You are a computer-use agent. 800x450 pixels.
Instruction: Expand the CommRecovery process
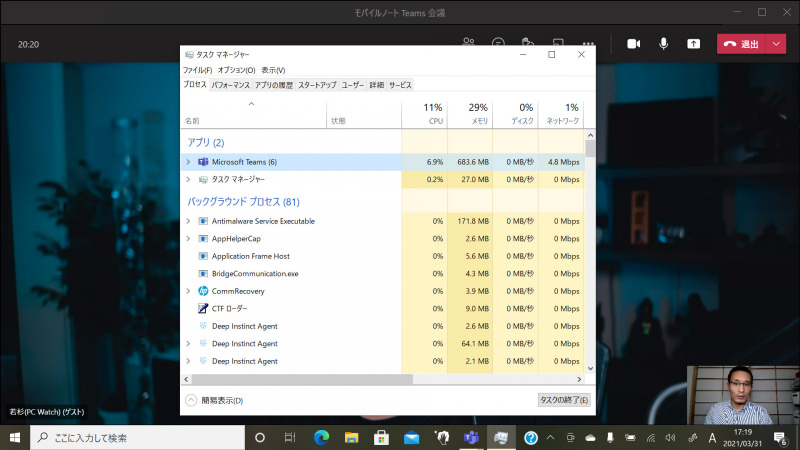[x=188, y=291]
